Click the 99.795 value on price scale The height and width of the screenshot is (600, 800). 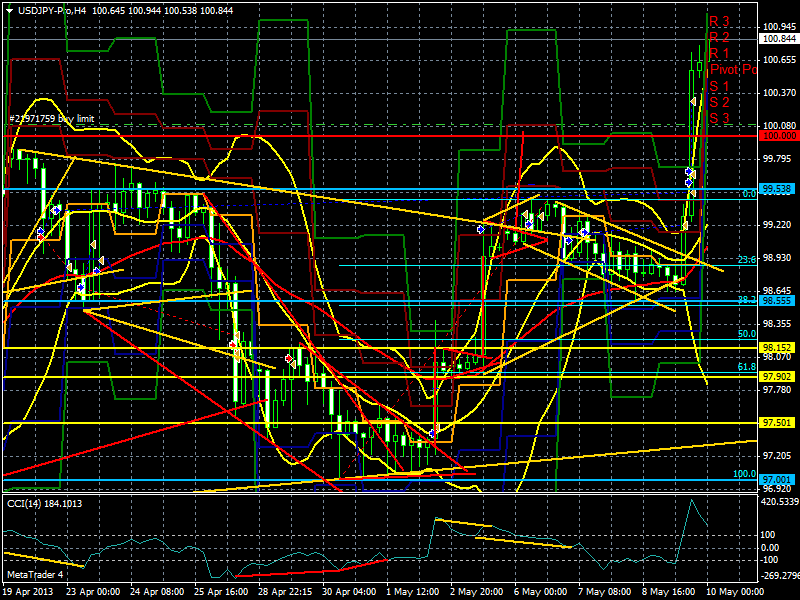pos(777,159)
